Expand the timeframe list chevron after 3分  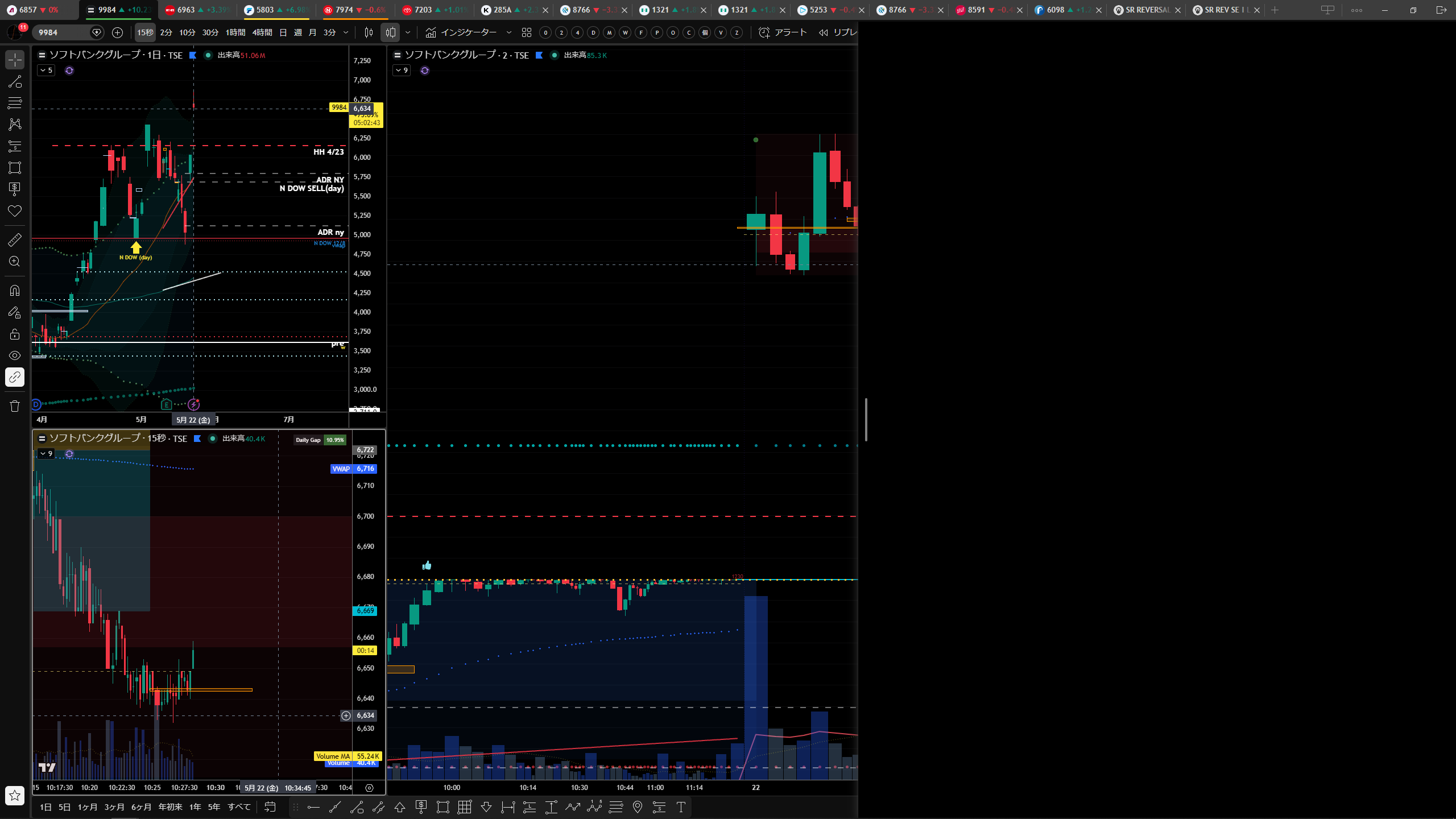tap(346, 32)
